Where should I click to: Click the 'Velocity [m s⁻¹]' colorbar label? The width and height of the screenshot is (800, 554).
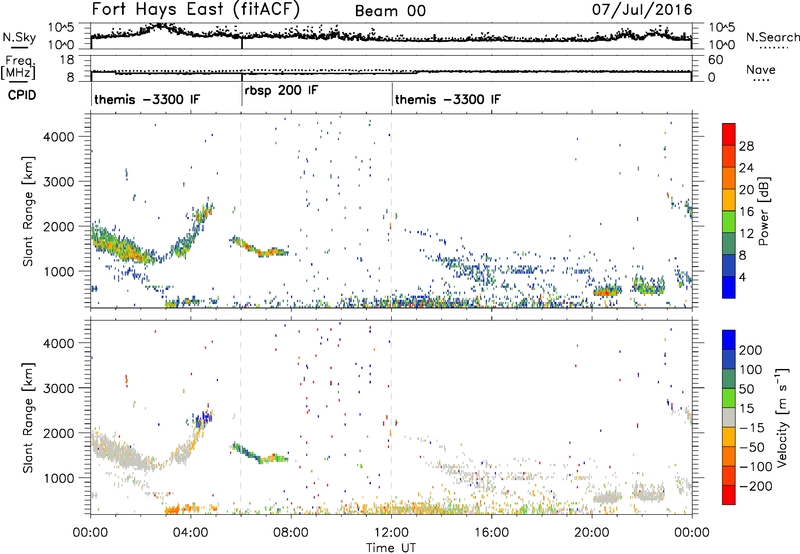click(782, 417)
